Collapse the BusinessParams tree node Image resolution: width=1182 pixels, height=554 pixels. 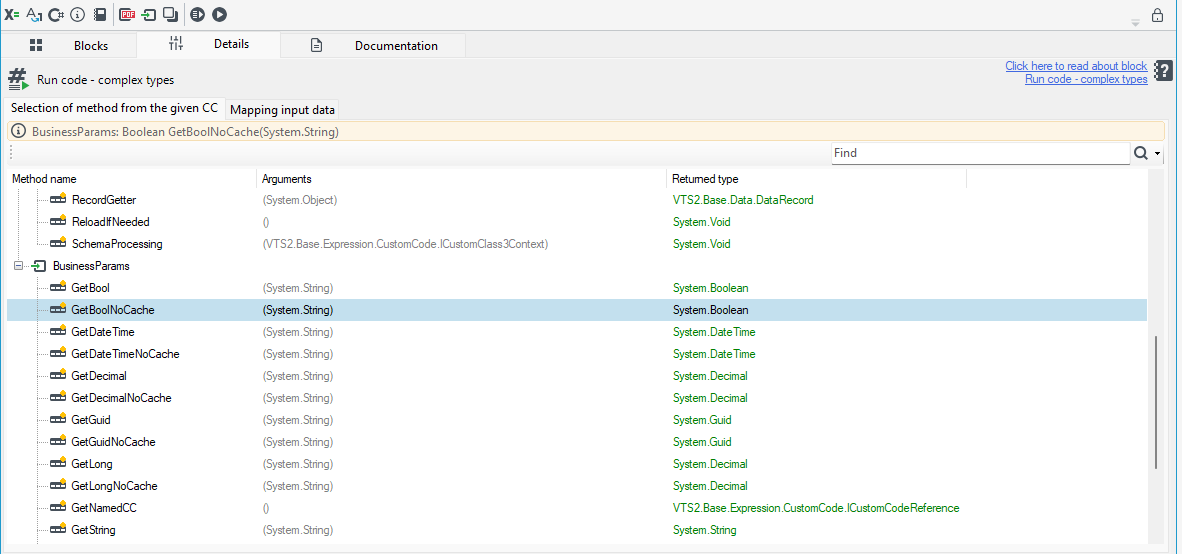point(18,266)
